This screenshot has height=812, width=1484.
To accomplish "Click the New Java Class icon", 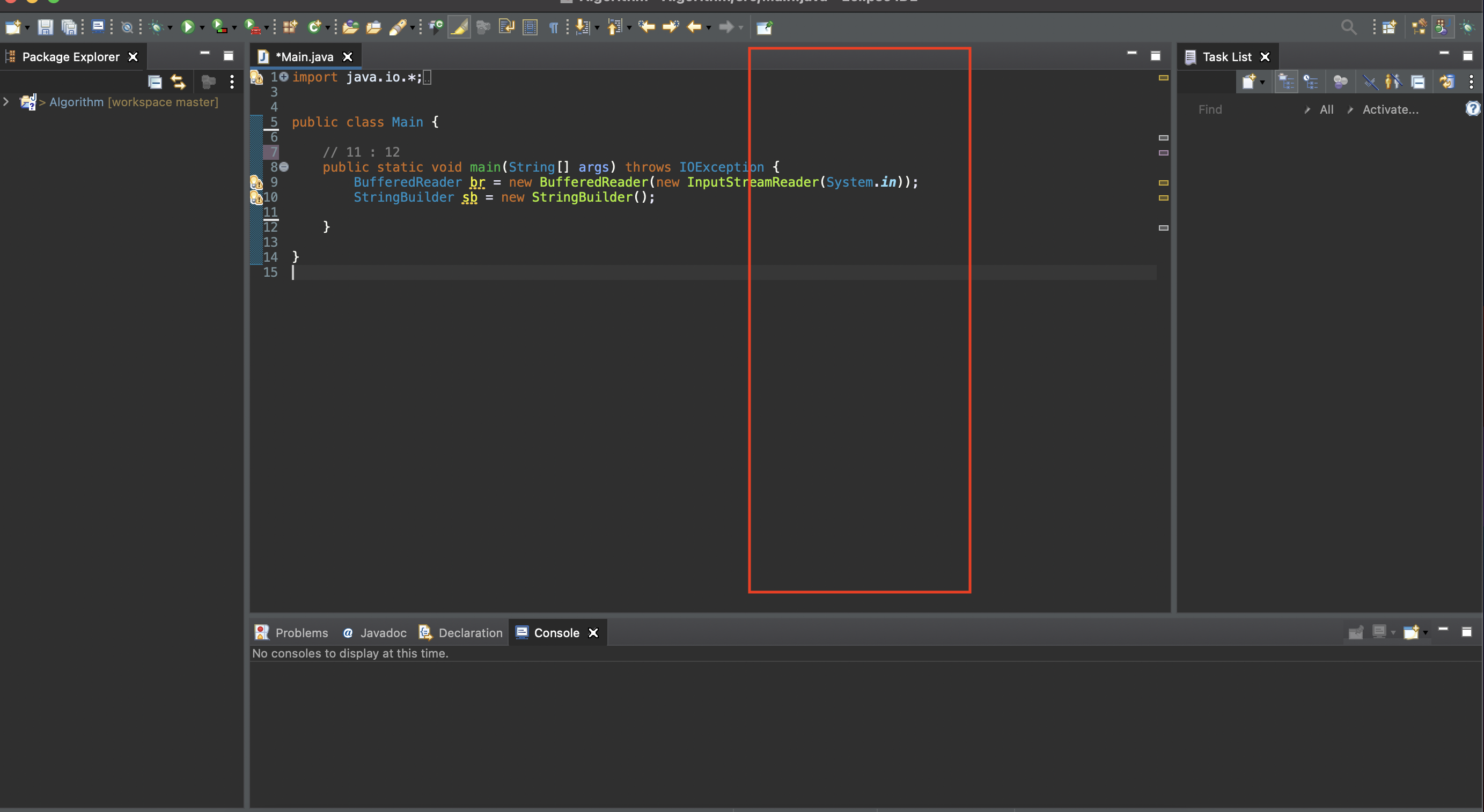I will point(314,27).
